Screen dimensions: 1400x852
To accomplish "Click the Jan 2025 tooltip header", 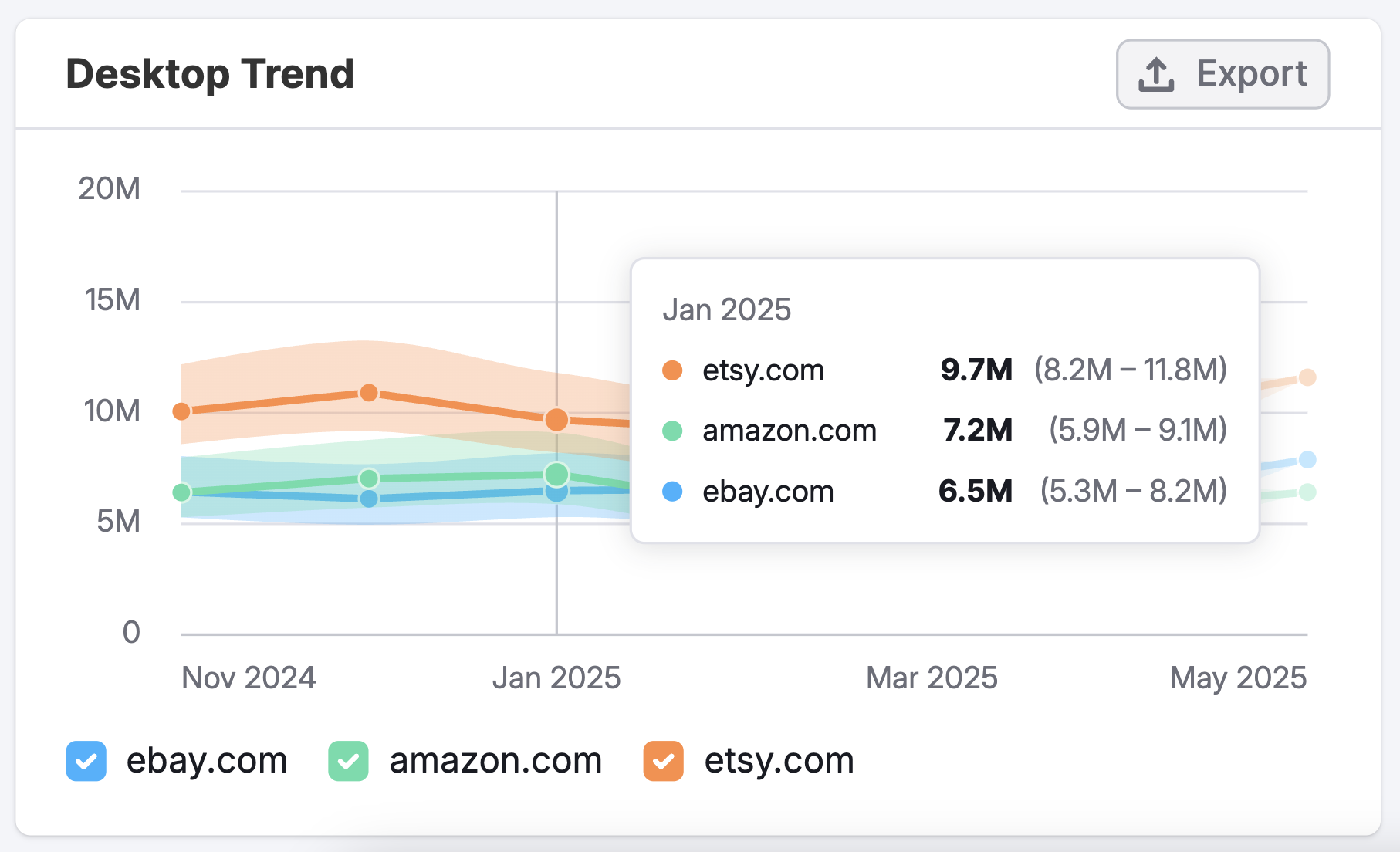I will 727,309.
